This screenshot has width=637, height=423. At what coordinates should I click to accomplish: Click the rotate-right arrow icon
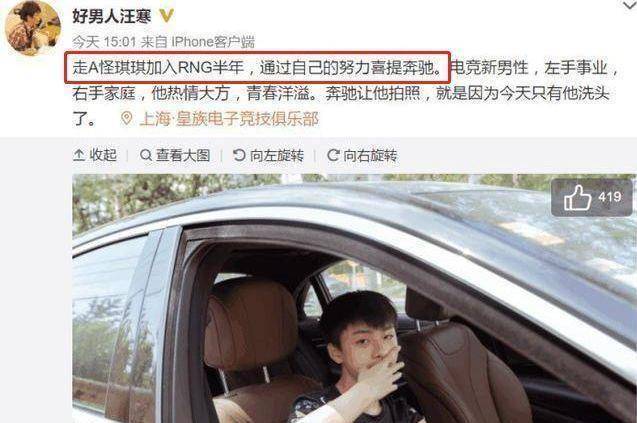[x=333, y=155]
